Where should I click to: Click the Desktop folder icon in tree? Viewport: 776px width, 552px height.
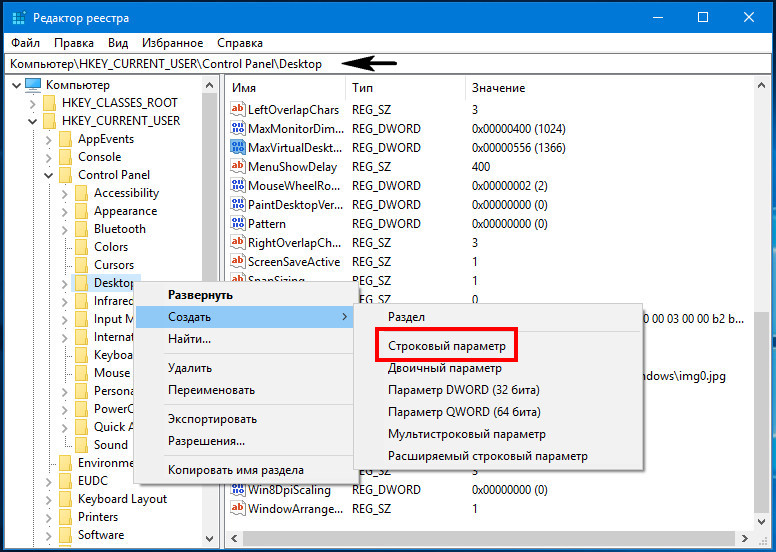[x=82, y=283]
